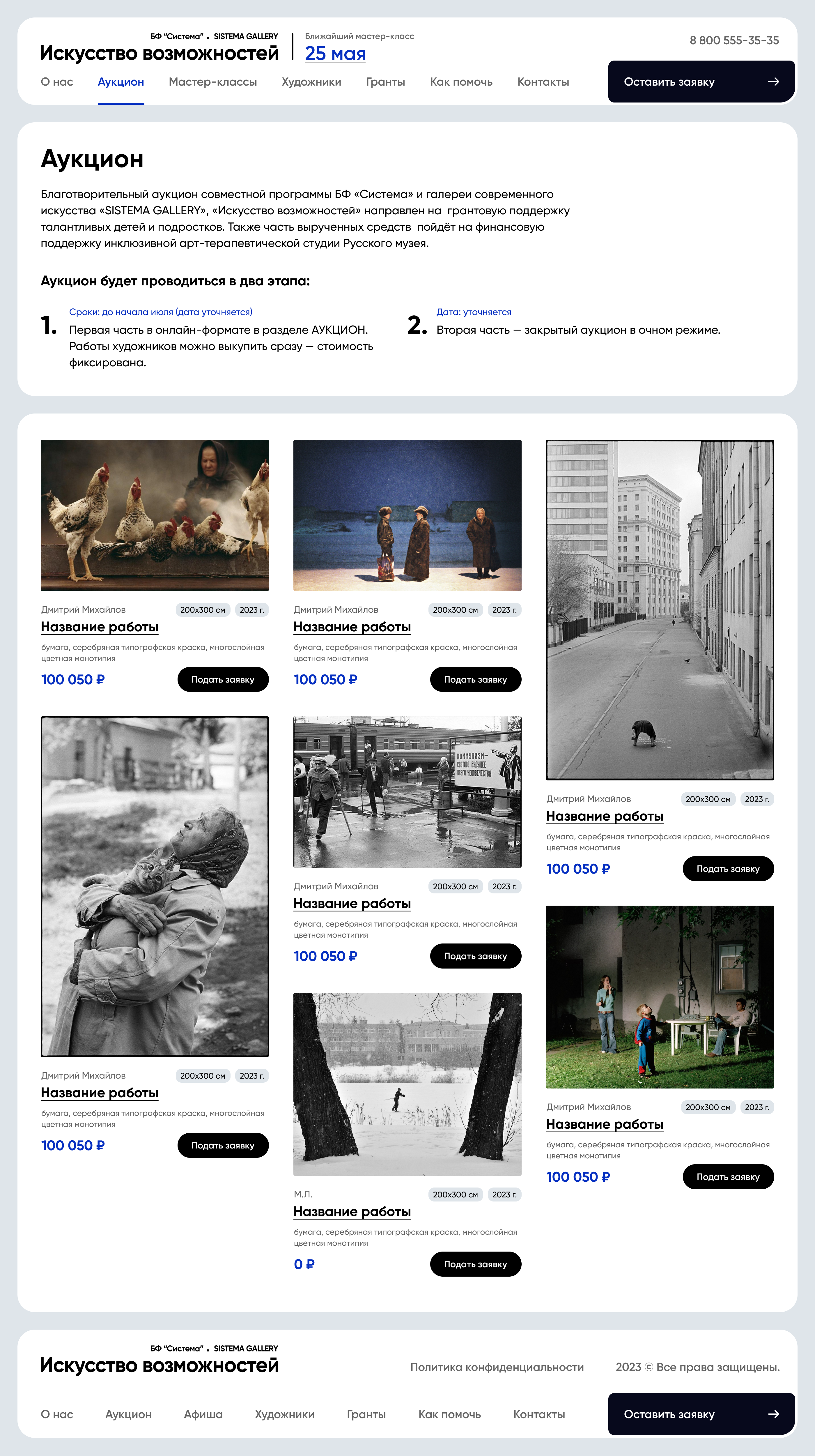Select the Аукцион tab in header navigation
This screenshot has height=1456, width=815.
click(121, 82)
